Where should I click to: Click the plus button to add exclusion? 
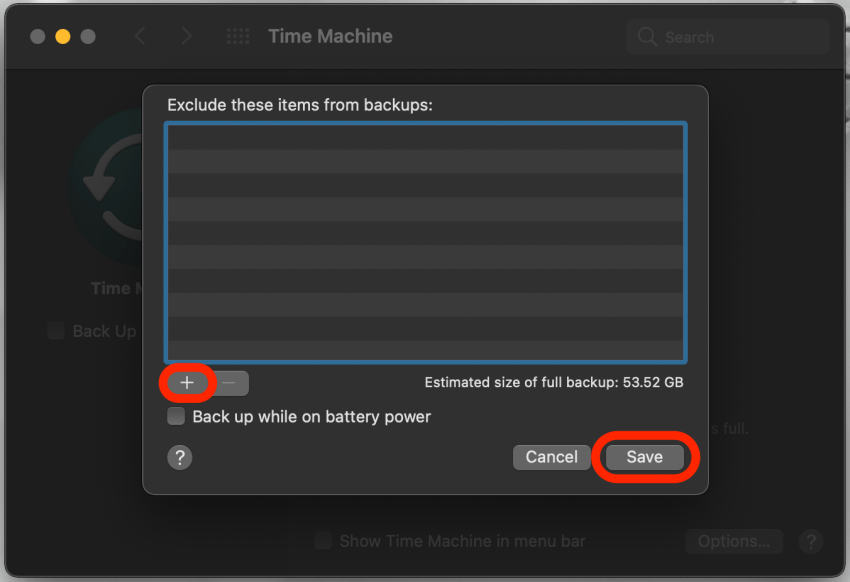point(187,382)
